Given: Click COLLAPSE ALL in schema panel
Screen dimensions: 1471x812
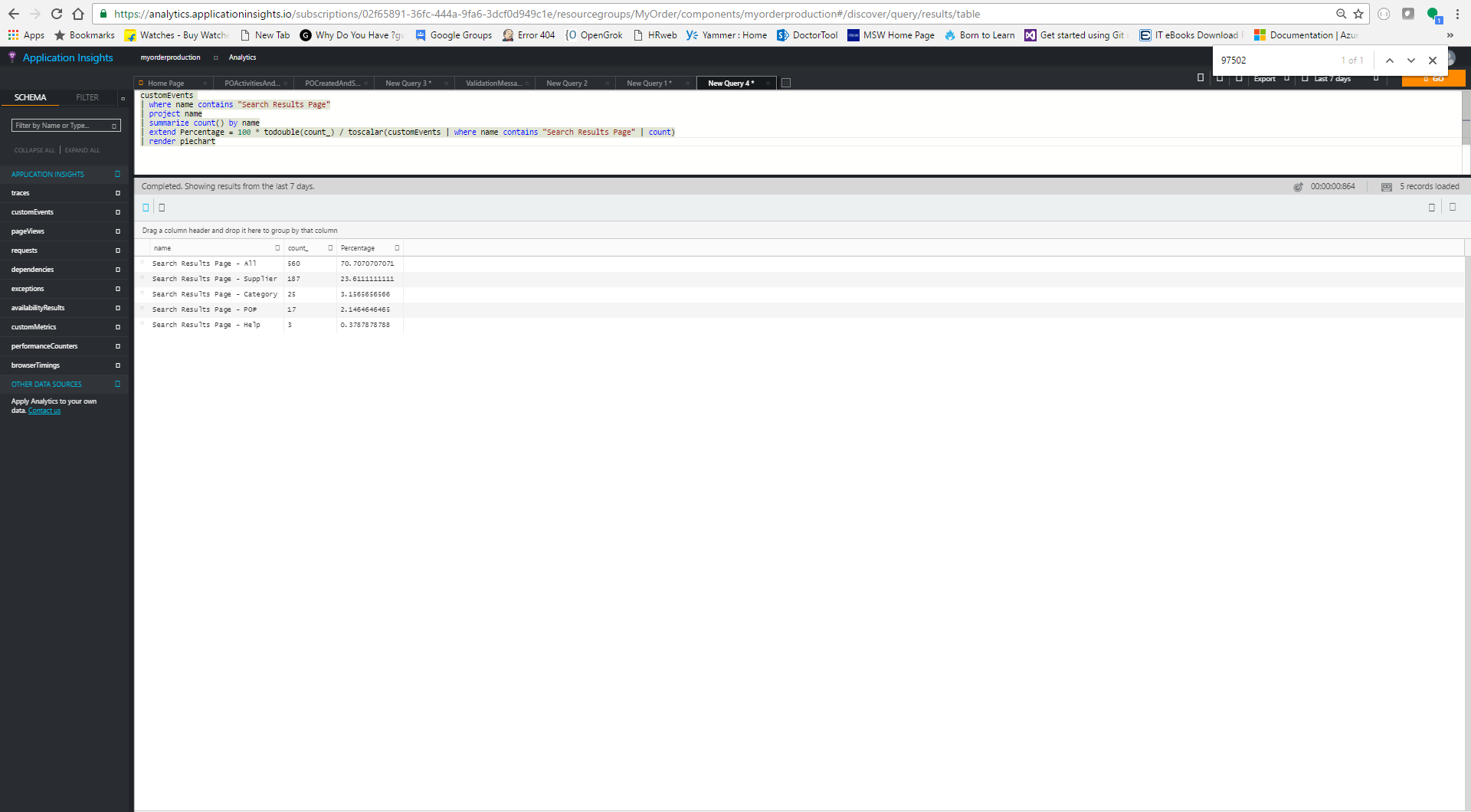Looking at the screenshot, I should (x=34, y=150).
